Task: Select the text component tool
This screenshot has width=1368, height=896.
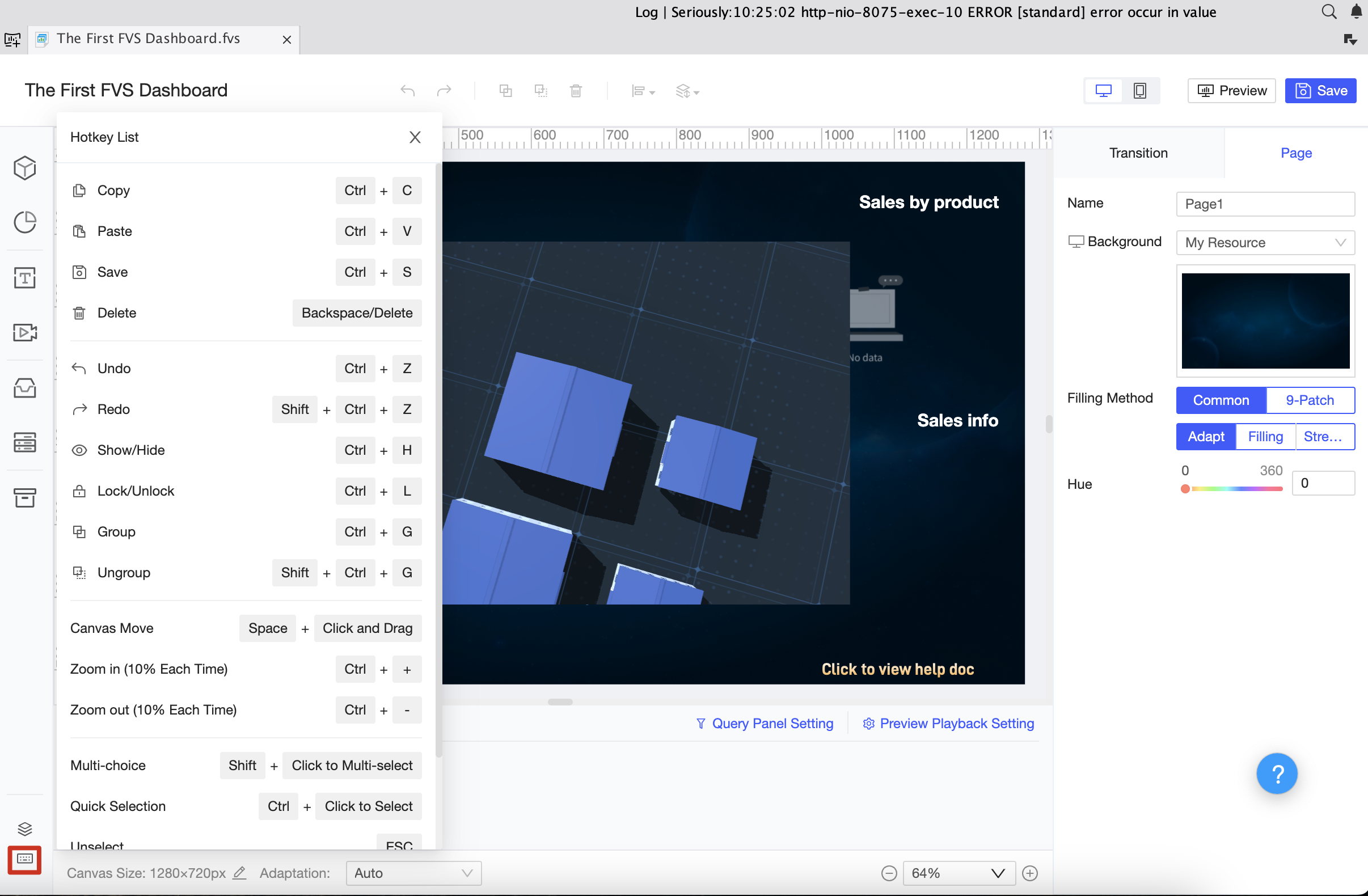Action: 25,278
